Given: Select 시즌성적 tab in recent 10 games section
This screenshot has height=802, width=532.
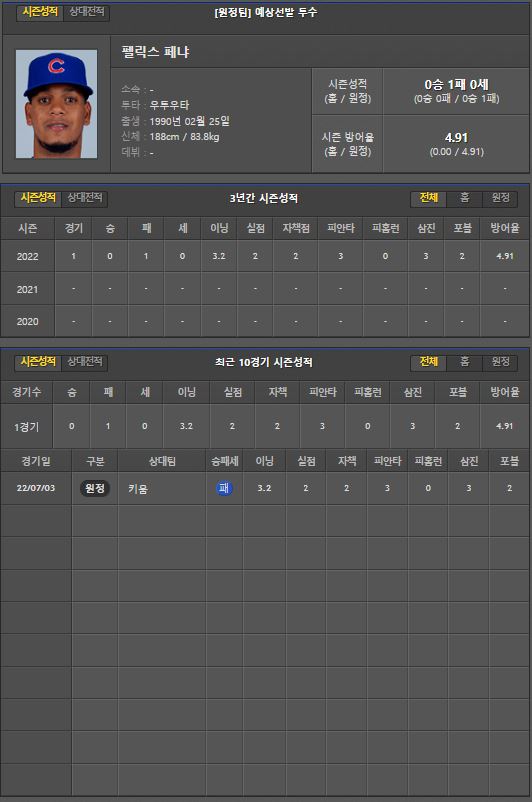Looking at the screenshot, I should (x=38, y=362).
